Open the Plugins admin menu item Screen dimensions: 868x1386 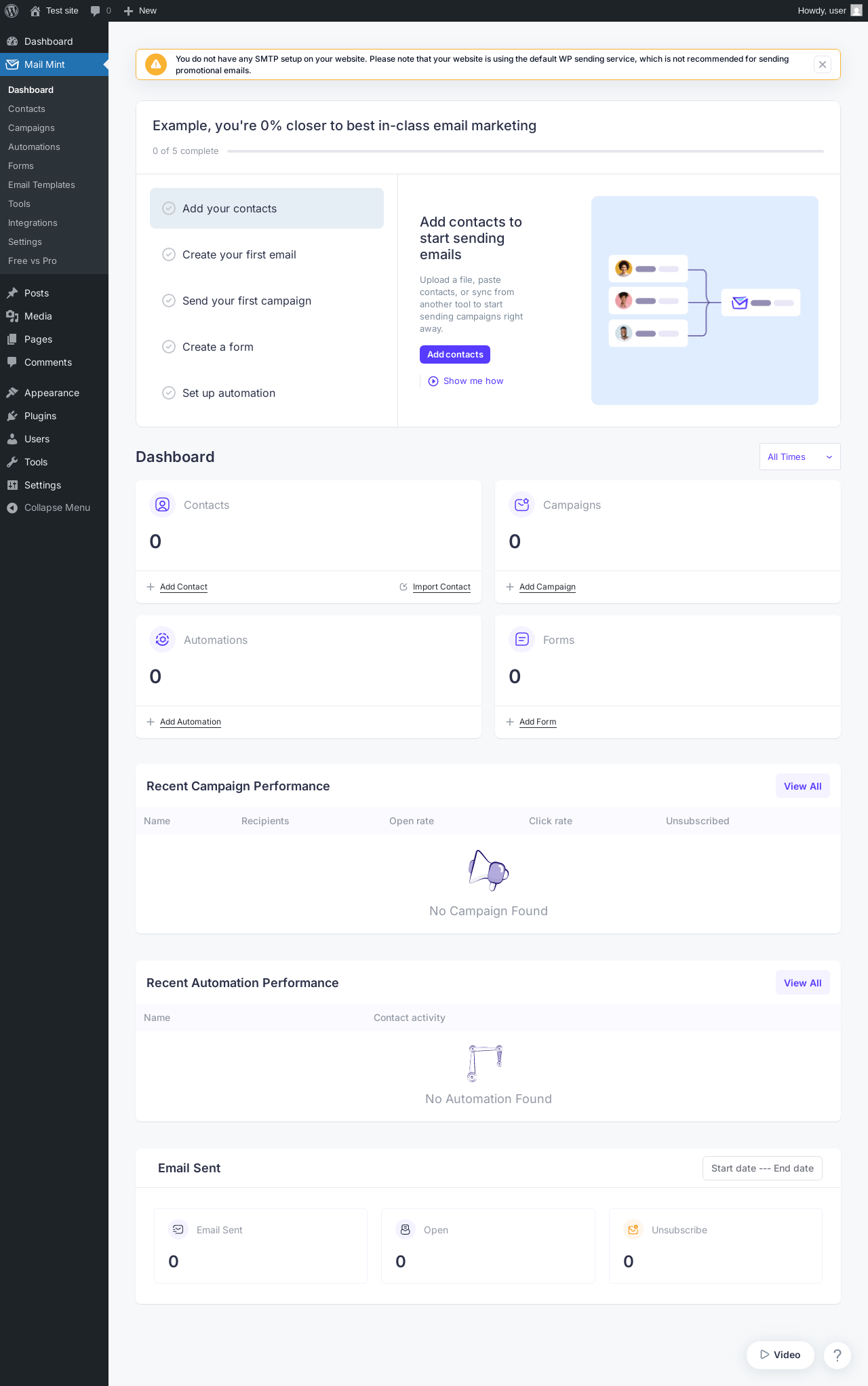tap(40, 416)
